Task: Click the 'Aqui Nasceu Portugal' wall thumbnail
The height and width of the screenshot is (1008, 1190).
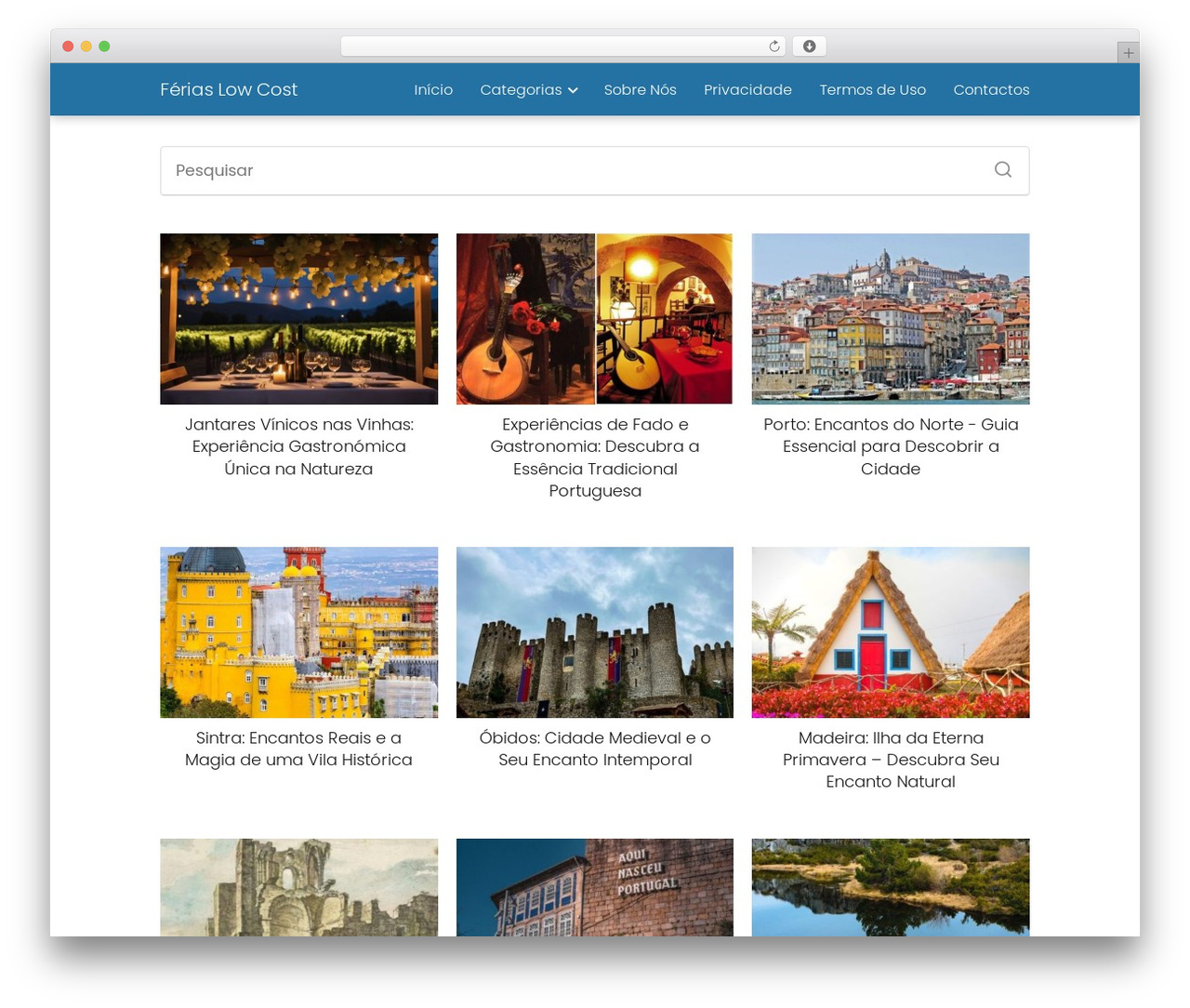Action: point(595,887)
